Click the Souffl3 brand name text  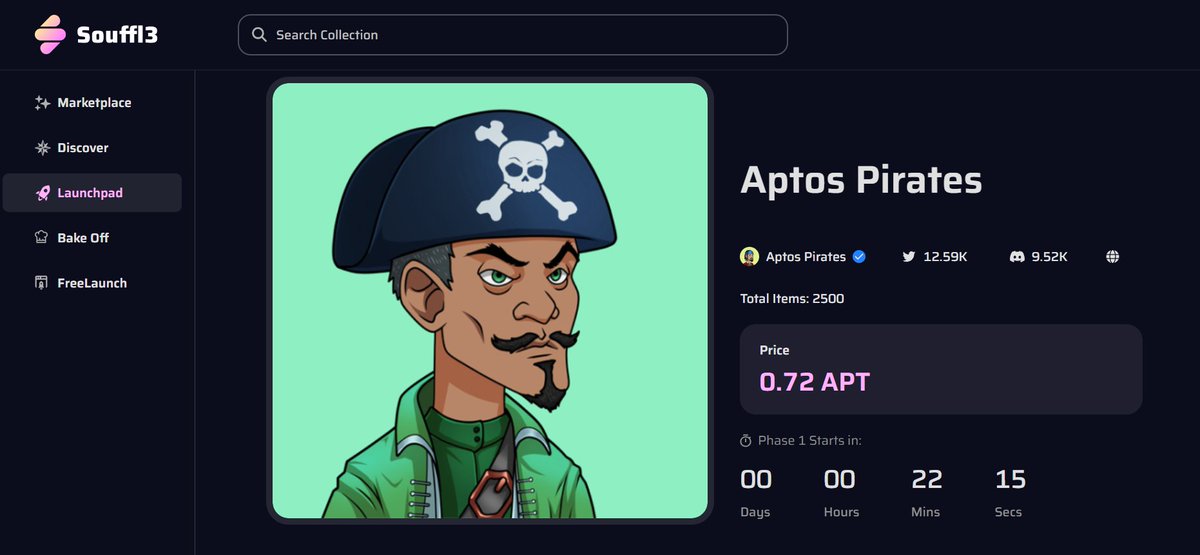point(117,35)
